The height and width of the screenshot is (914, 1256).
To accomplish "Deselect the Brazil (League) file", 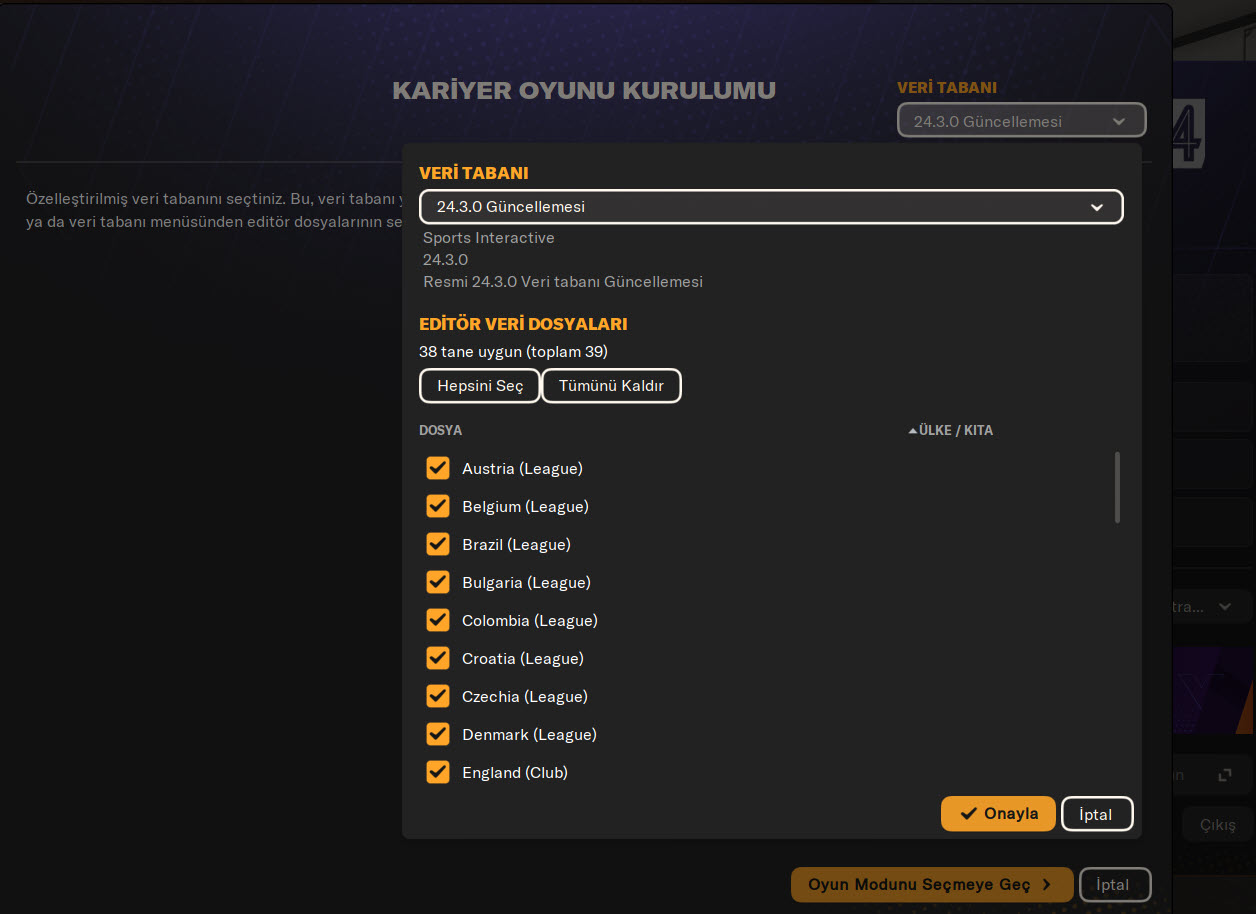I will [438, 544].
